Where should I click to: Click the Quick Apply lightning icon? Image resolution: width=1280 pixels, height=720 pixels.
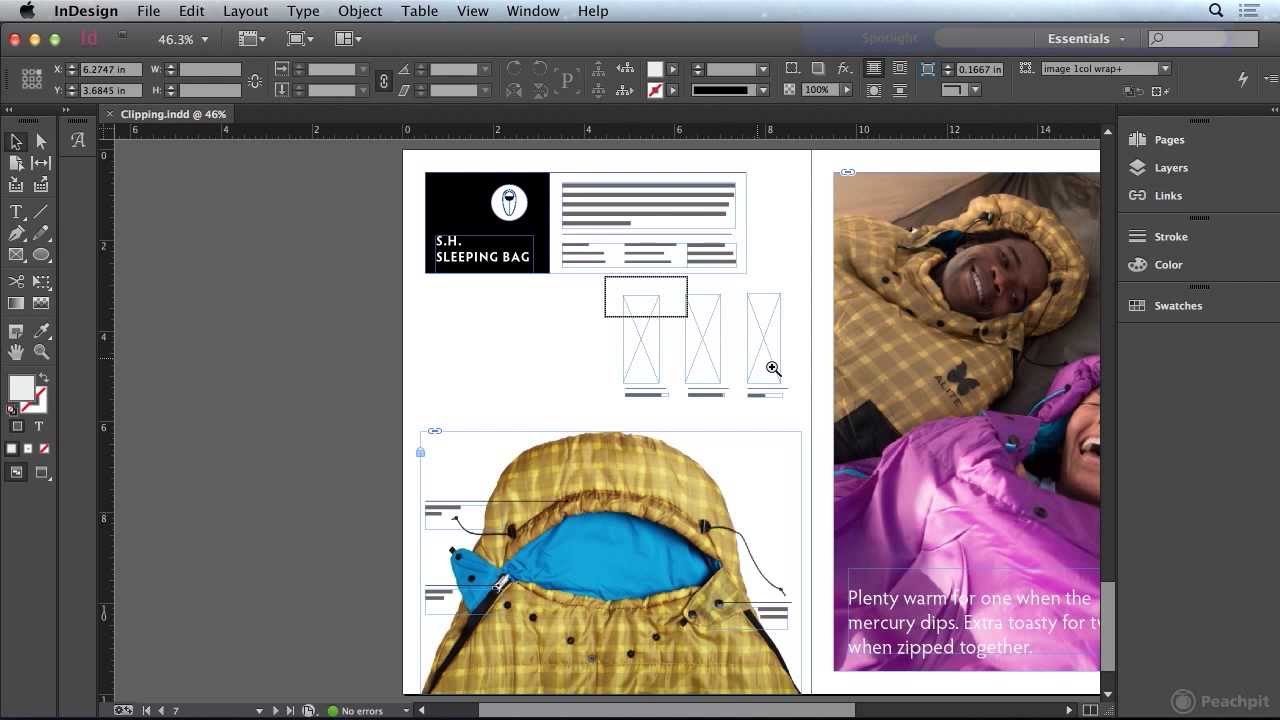(1243, 79)
